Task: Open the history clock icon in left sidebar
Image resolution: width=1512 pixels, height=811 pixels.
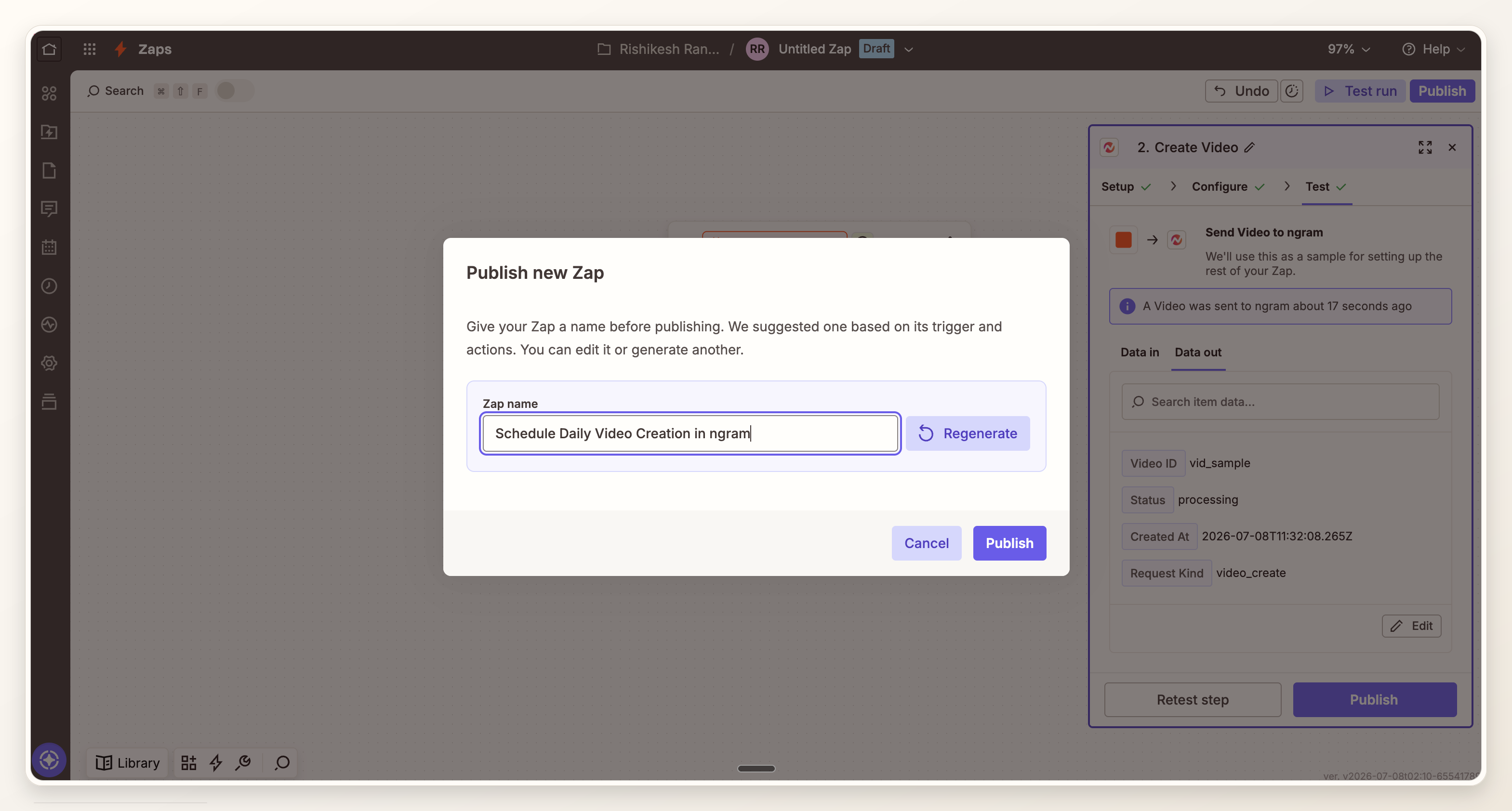Action: tap(49, 286)
